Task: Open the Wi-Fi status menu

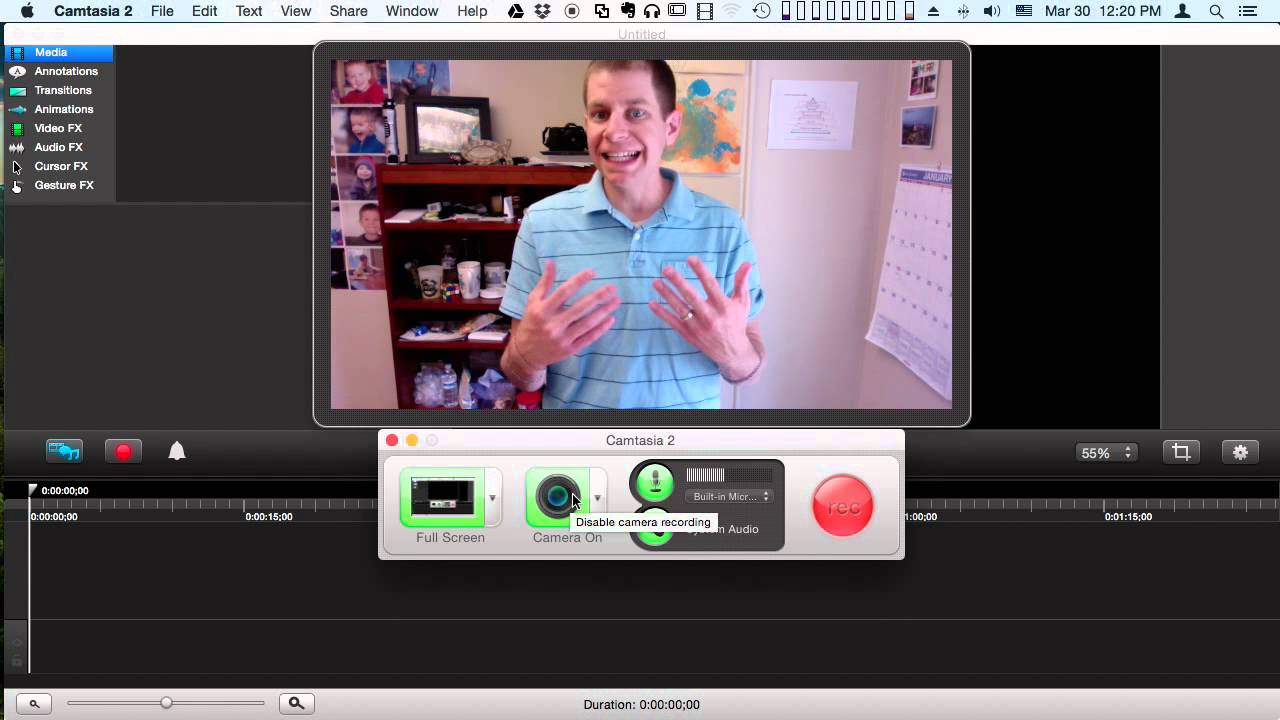Action: coord(733,11)
